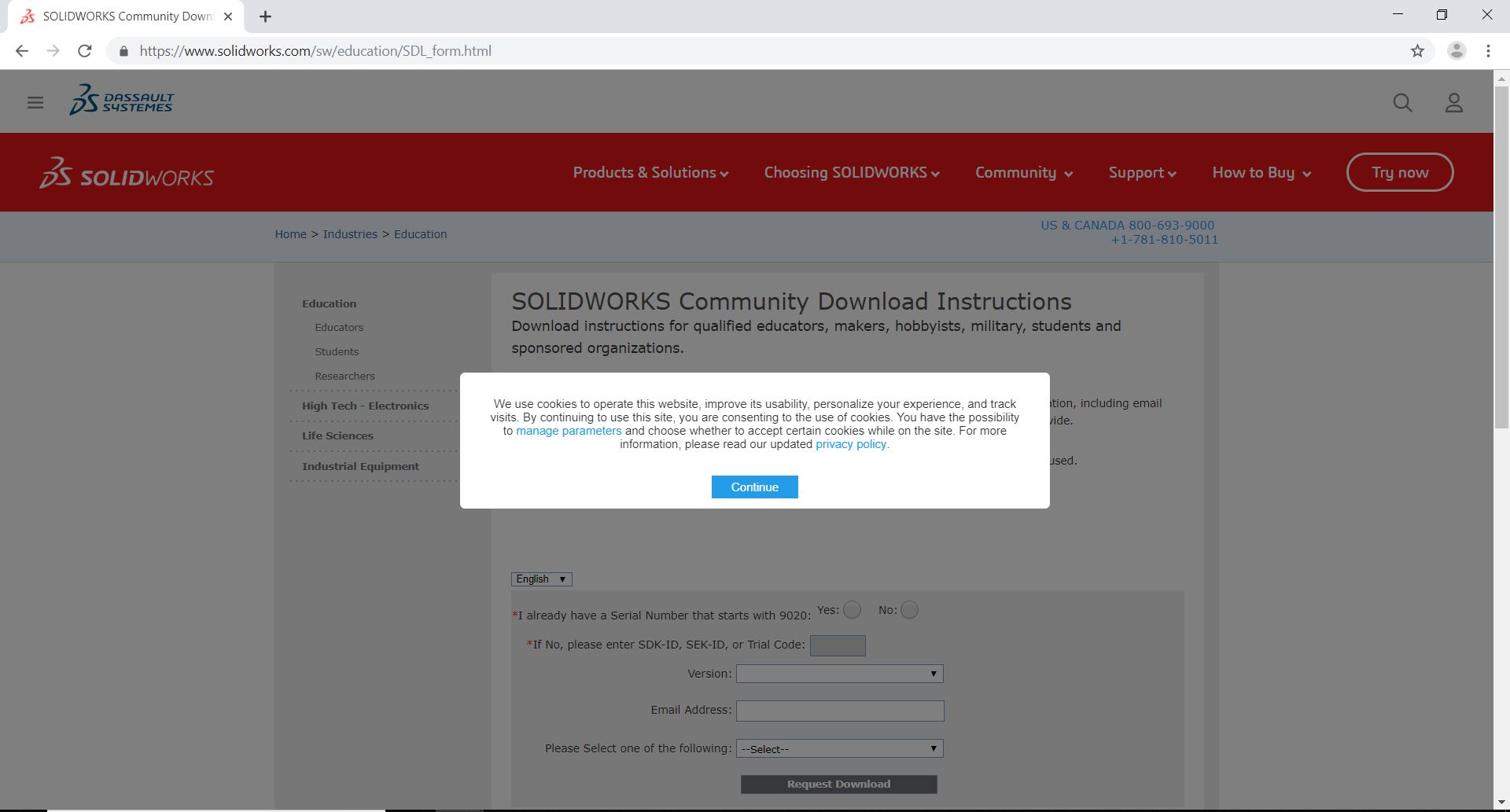Focus the SDK-ID or Trial Code field
Viewport: 1510px width, 812px height.
pyautogui.click(x=838, y=645)
